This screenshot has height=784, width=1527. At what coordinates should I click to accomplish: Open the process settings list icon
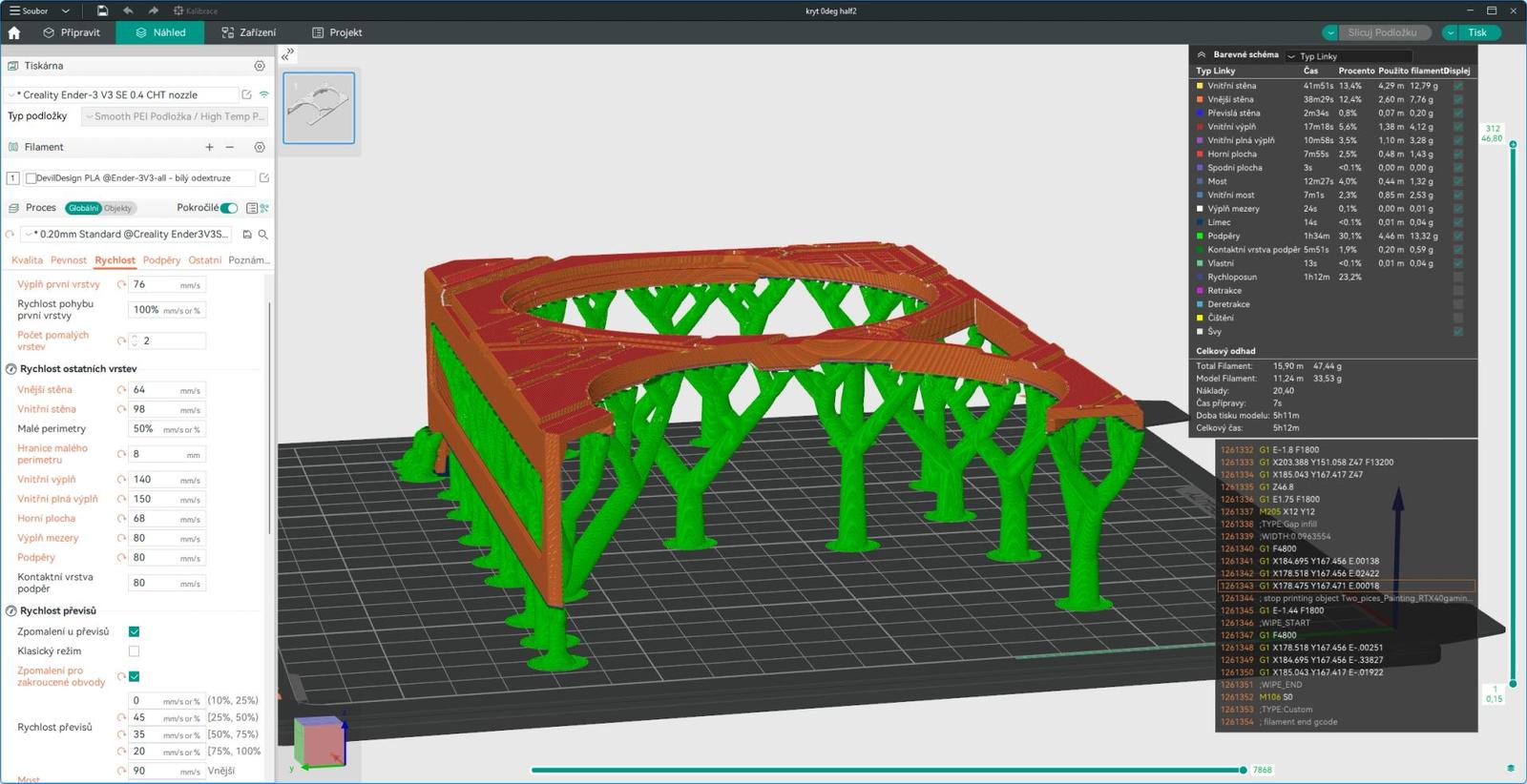[x=252, y=208]
